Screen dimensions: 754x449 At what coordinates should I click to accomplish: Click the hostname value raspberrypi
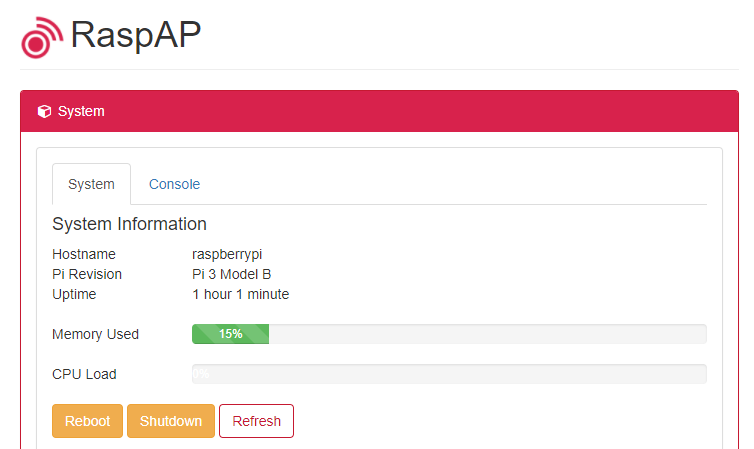point(227,254)
